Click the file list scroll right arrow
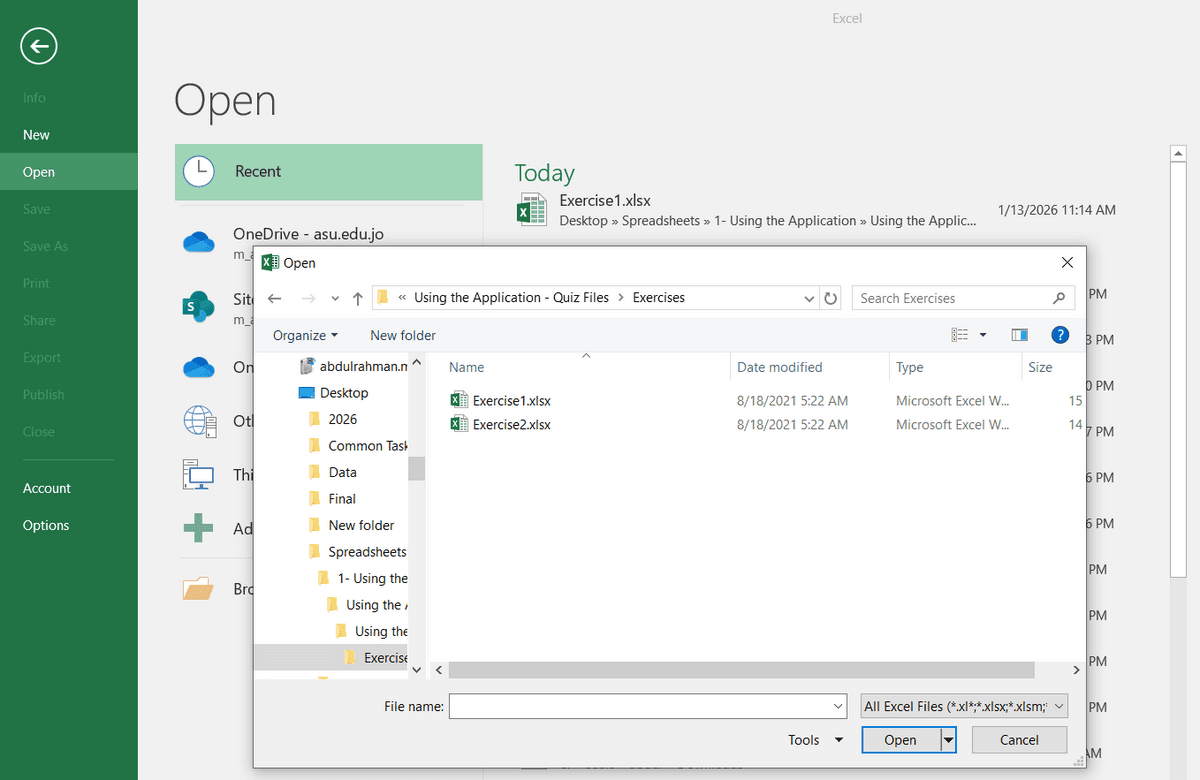This screenshot has height=780, width=1200. (x=1076, y=670)
